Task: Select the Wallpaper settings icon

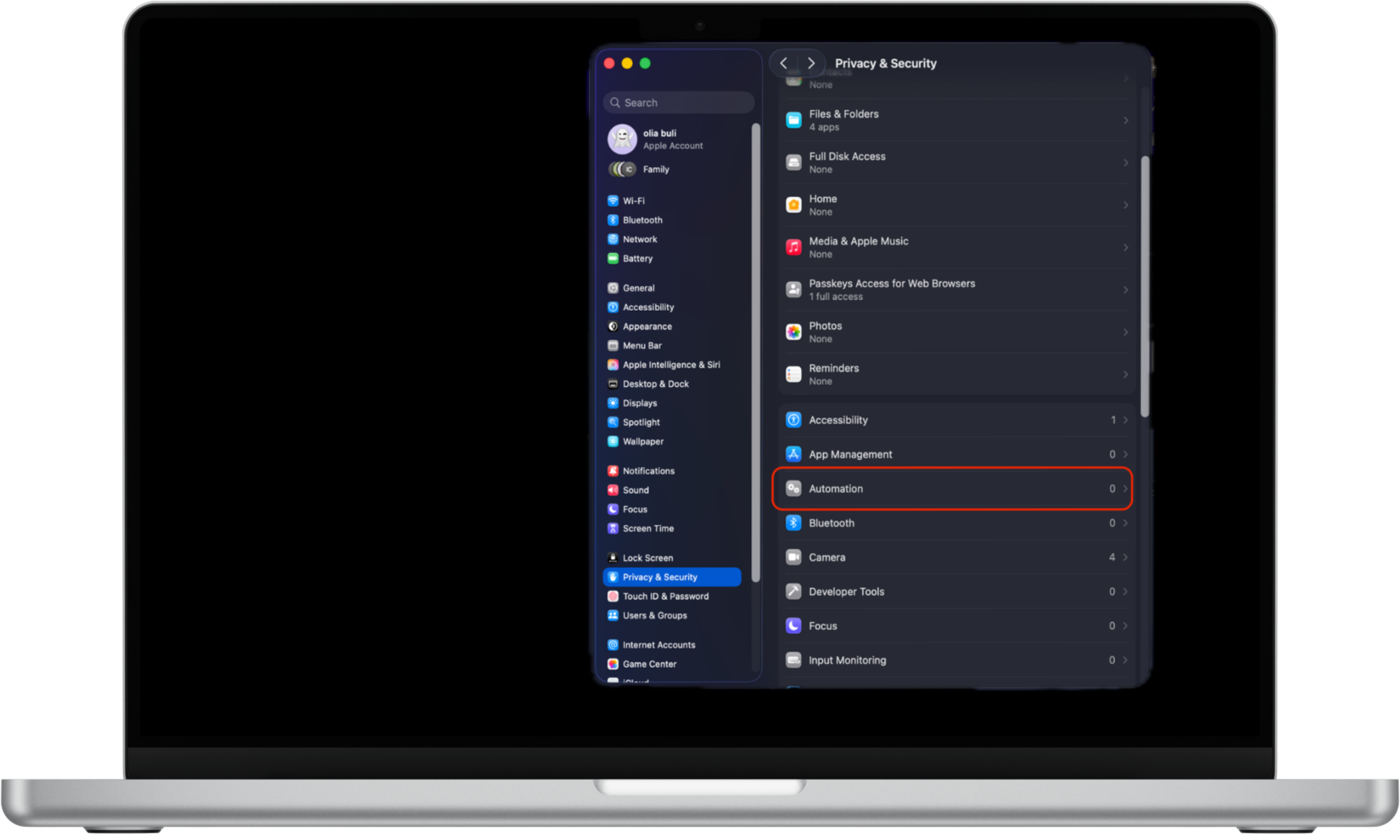Action: [x=614, y=441]
